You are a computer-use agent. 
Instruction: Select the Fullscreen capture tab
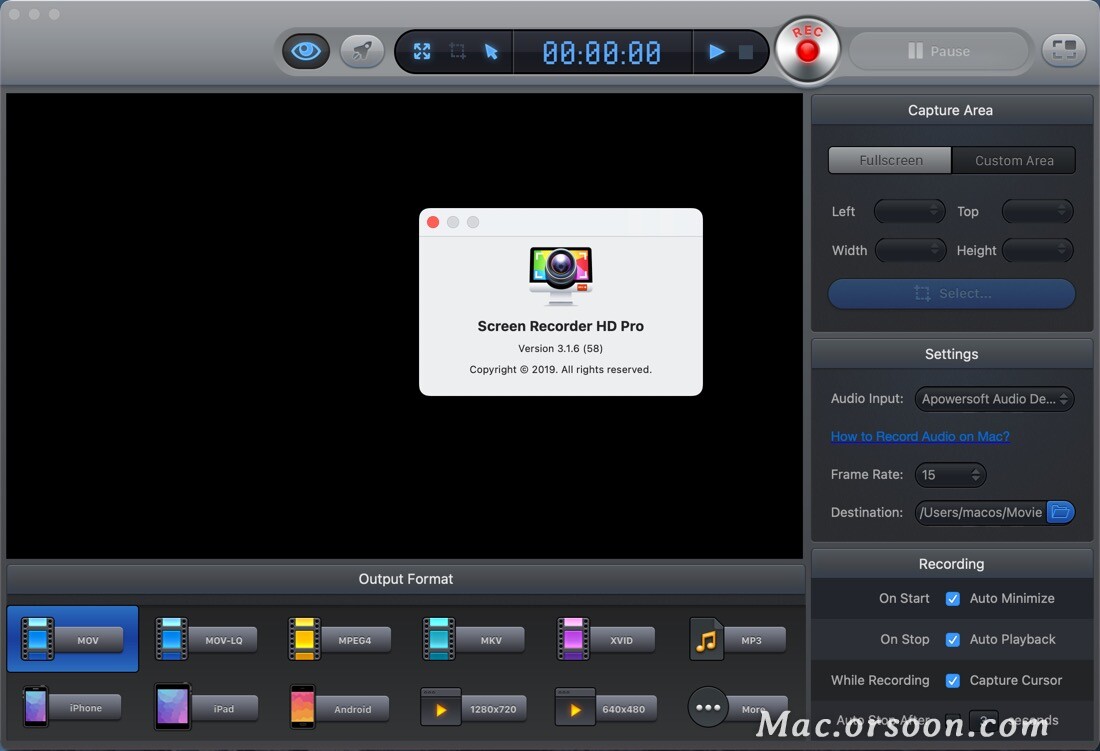pyautogui.click(x=889, y=160)
